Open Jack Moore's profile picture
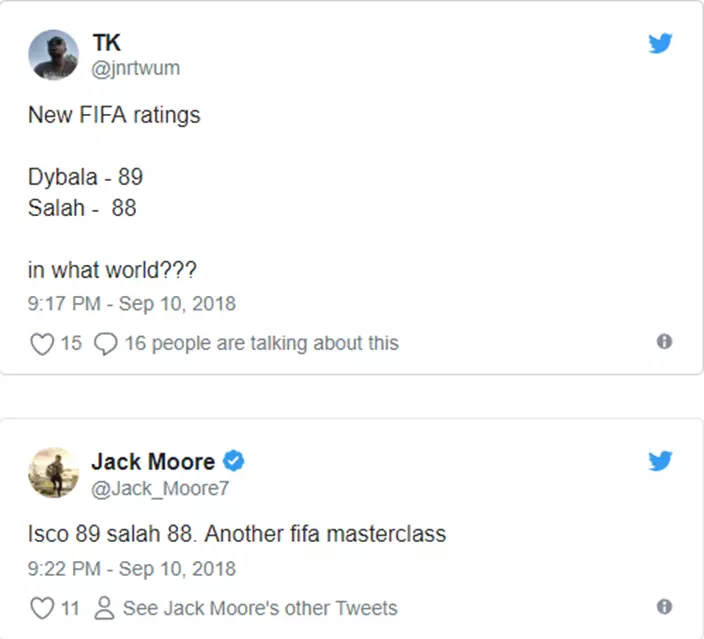704x639 pixels. [x=53, y=473]
